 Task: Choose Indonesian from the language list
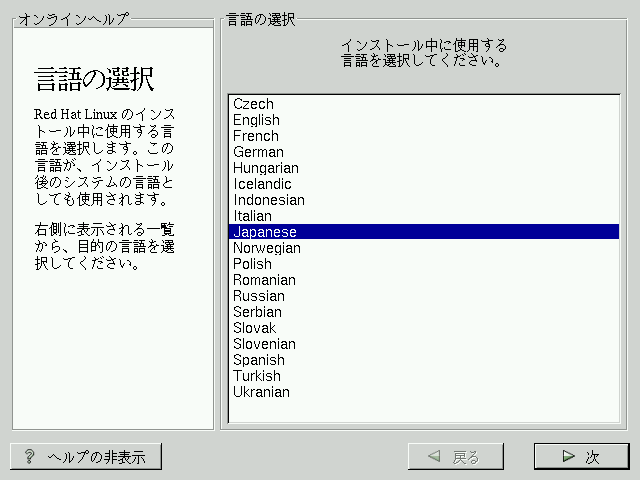click(268, 200)
